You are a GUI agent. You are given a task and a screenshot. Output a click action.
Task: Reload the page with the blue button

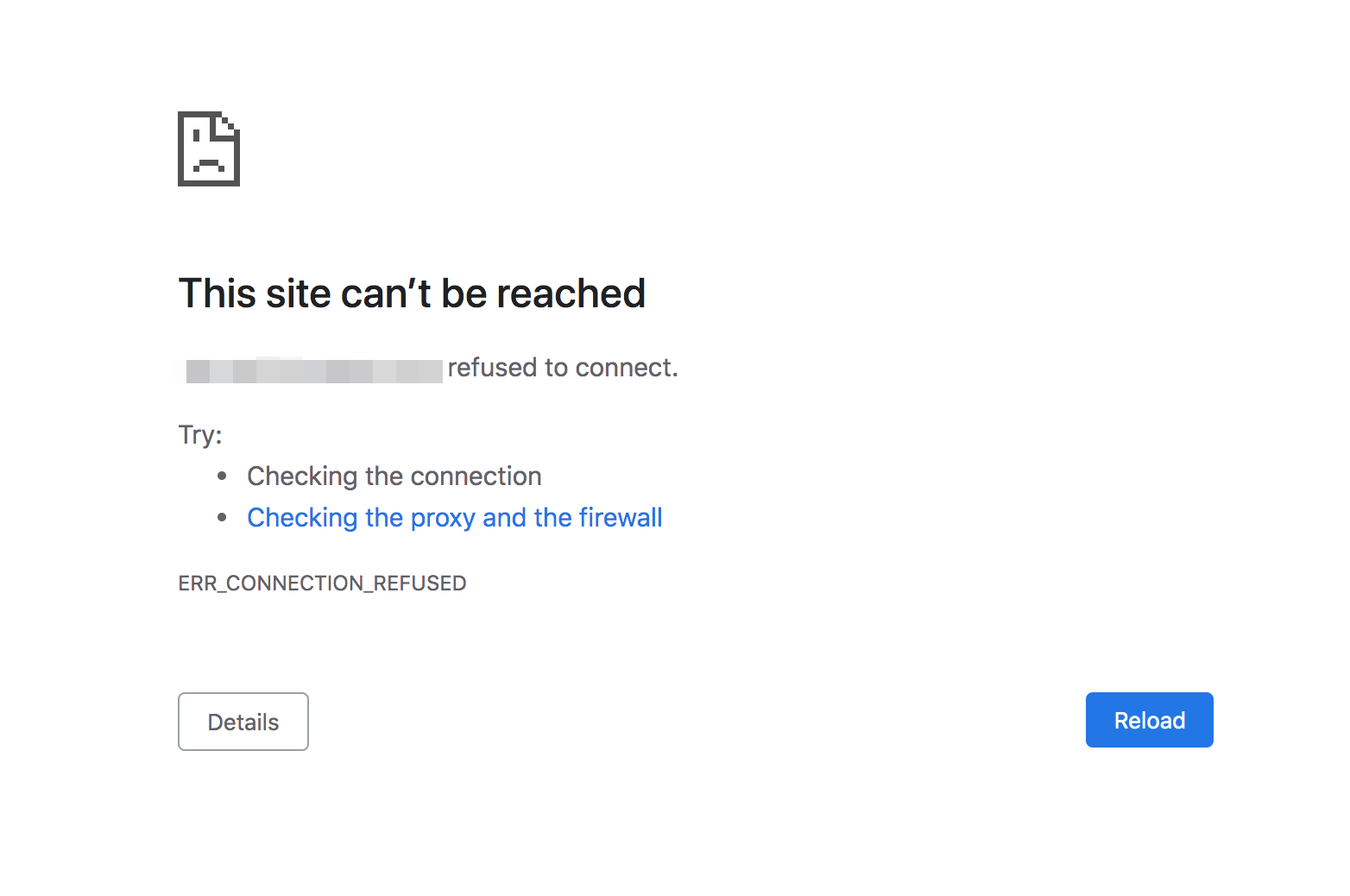(x=1149, y=720)
